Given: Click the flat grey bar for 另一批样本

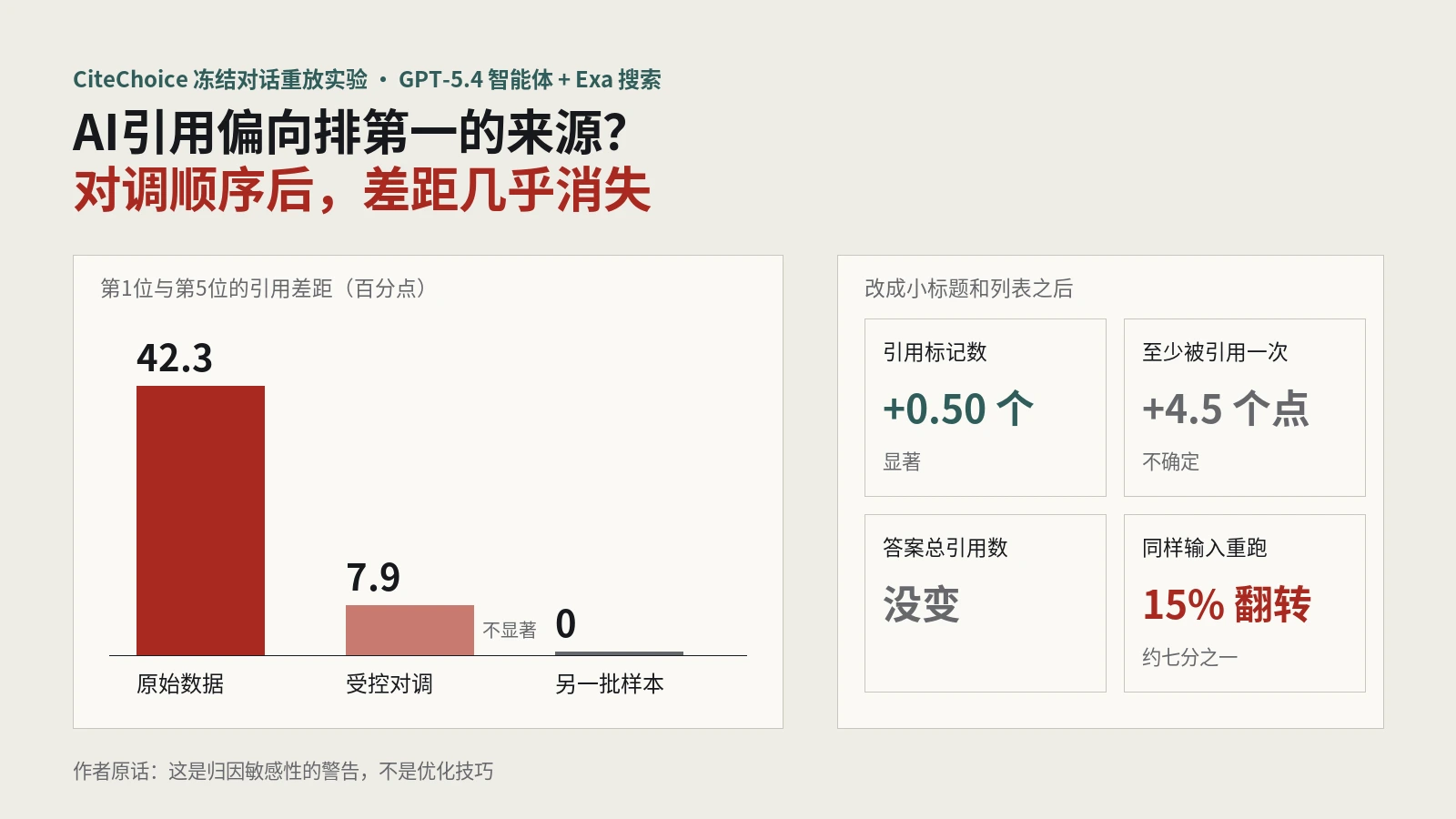Looking at the screenshot, I should tap(619, 653).
